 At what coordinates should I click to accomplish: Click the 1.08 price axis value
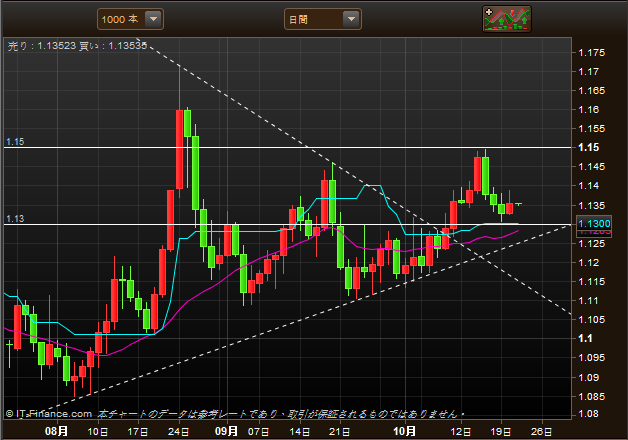(x=588, y=414)
